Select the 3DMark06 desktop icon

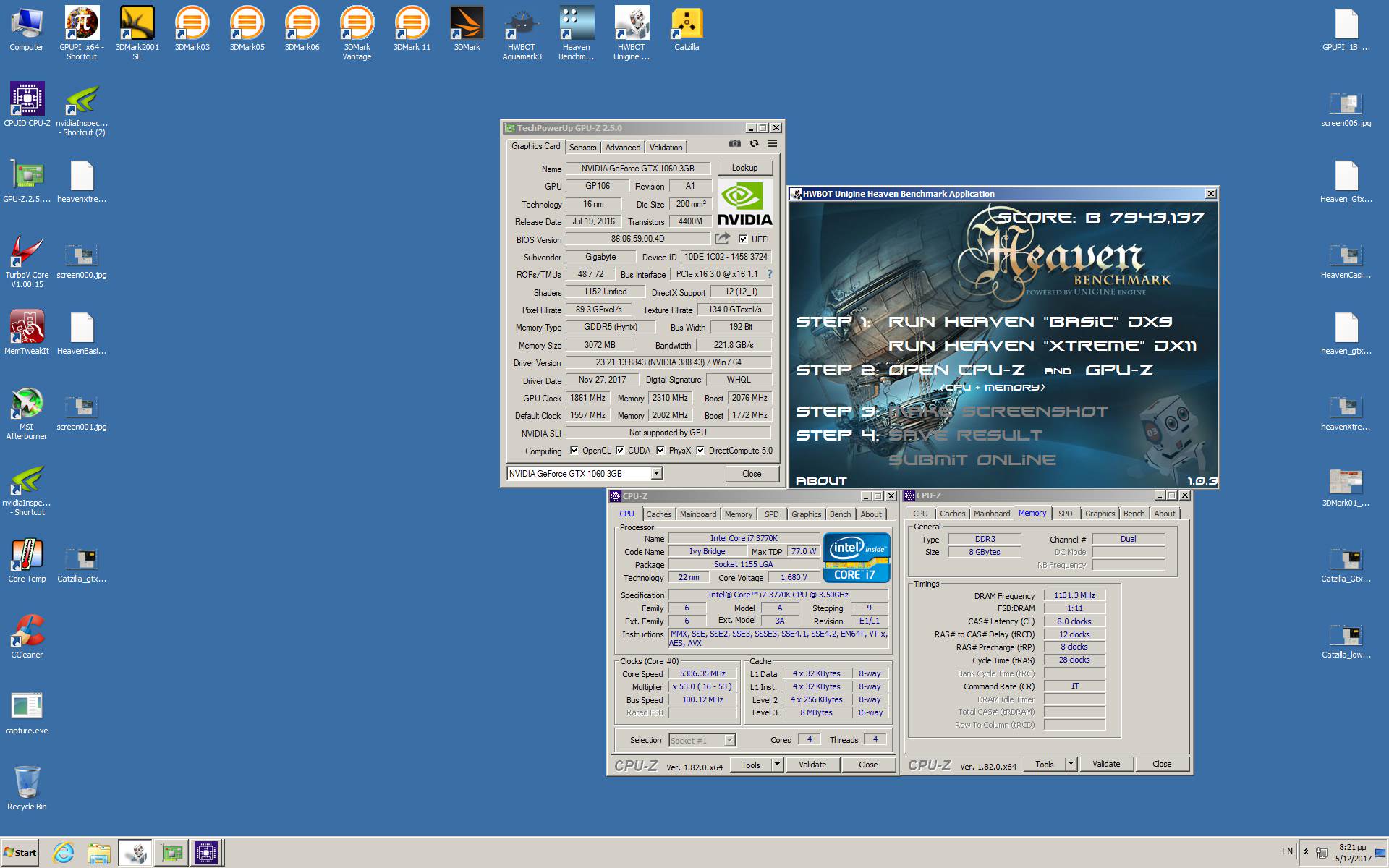click(302, 29)
